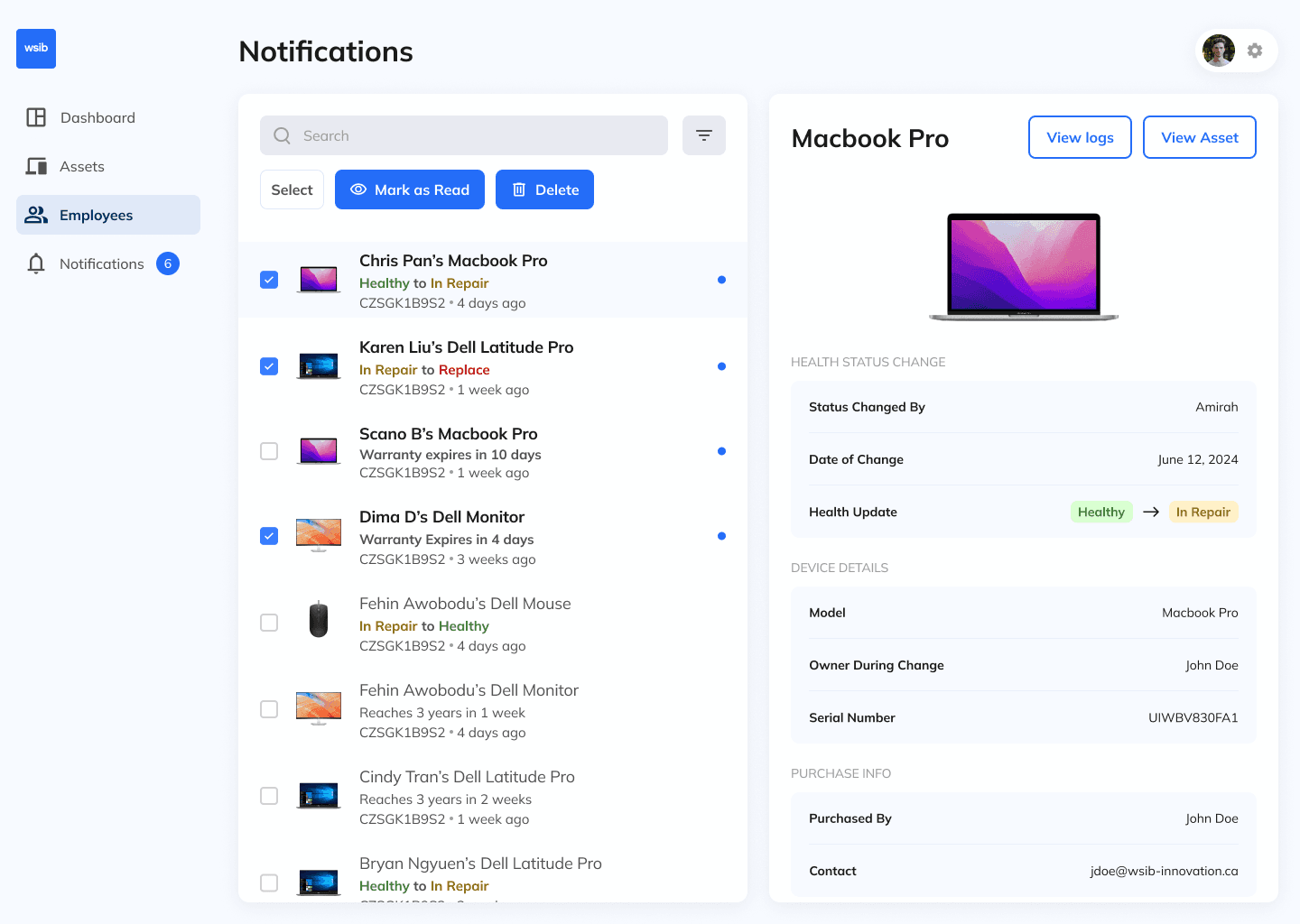Uncheck Karen Liu's Dell Latitude Pro checkbox
1300x924 pixels.
click(x=269, y=366)
